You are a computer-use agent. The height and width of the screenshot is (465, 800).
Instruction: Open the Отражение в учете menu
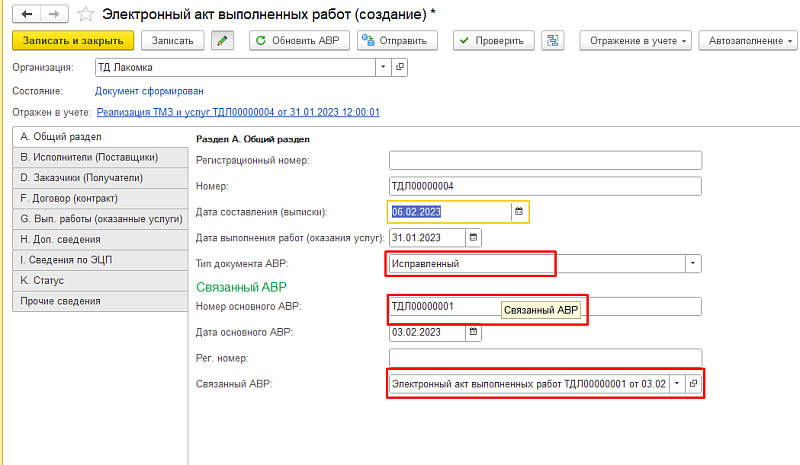coord(640,41)
